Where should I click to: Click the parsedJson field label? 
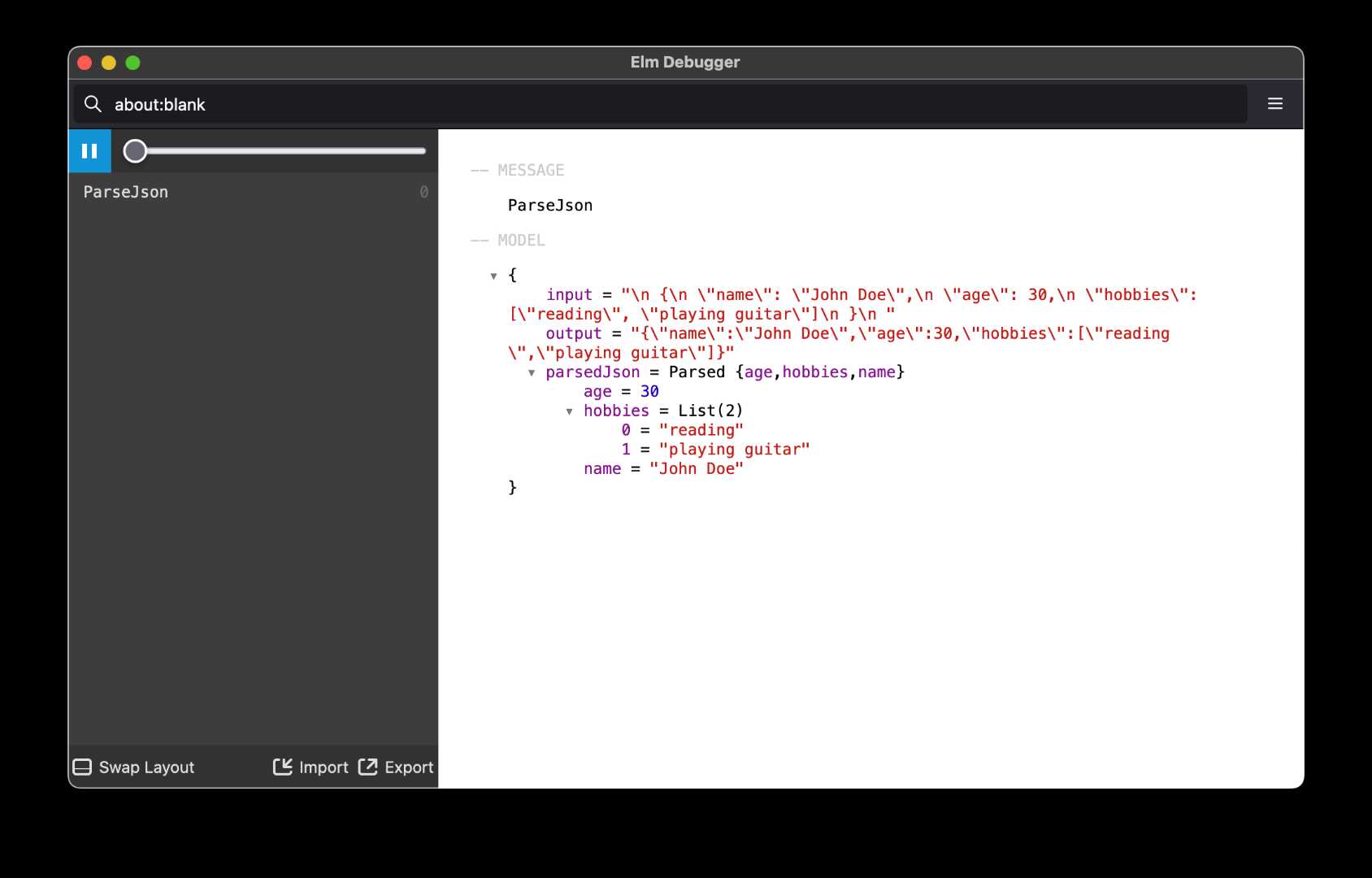pos(593,372)
